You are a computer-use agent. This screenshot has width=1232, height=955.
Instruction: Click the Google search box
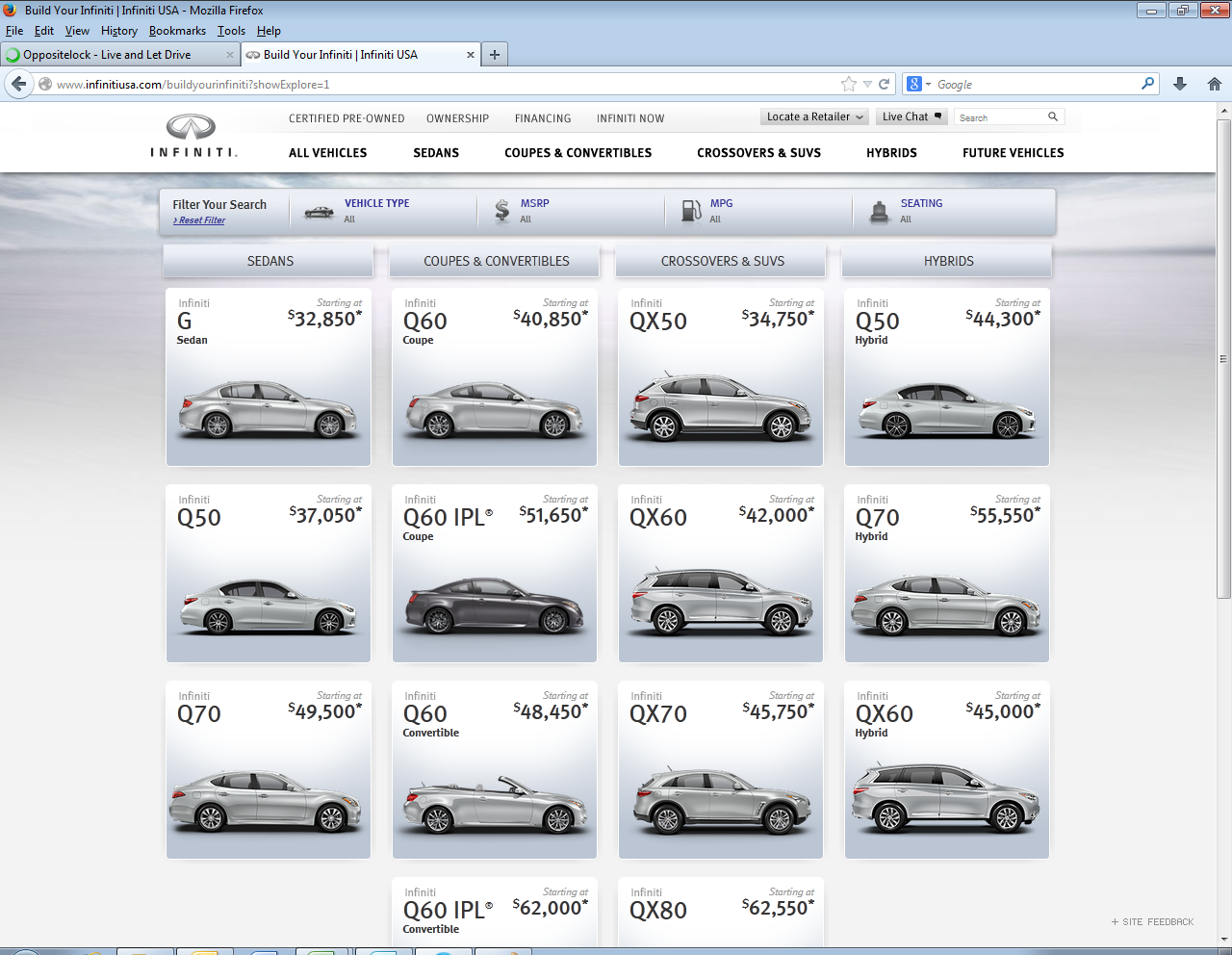click(1038, 84)
